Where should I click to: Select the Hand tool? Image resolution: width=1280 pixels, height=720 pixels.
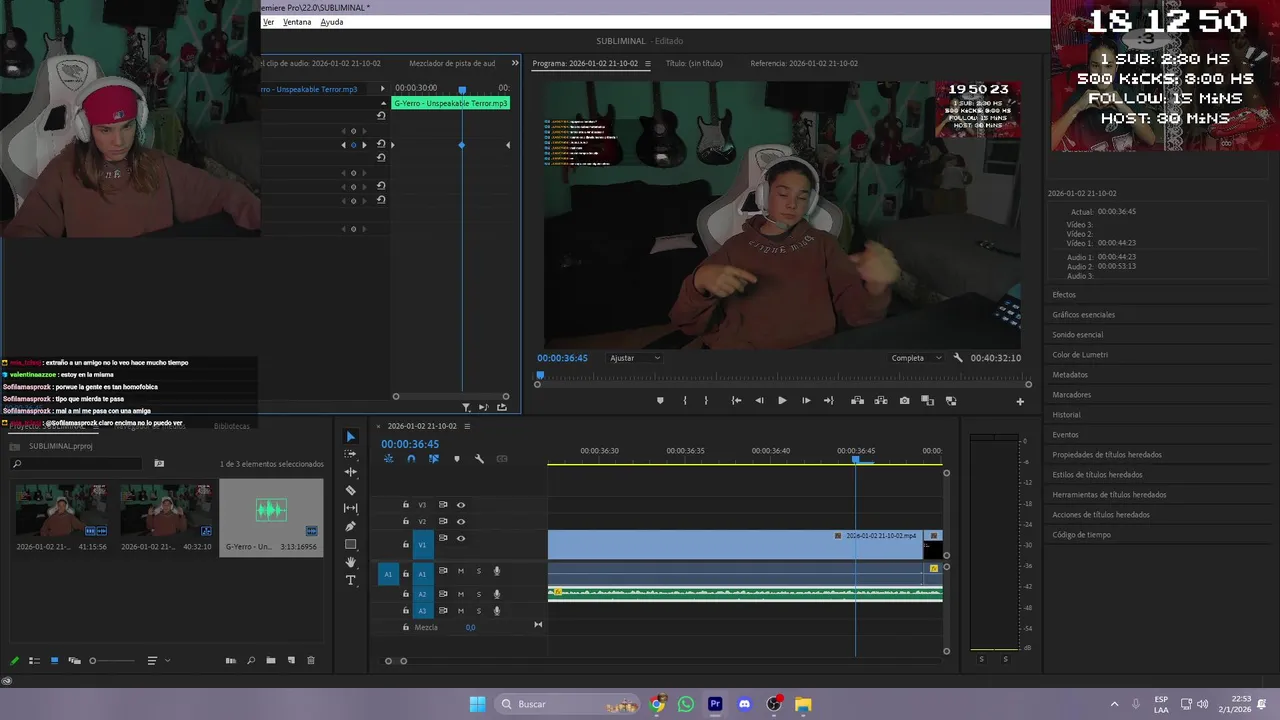point(350,562)
